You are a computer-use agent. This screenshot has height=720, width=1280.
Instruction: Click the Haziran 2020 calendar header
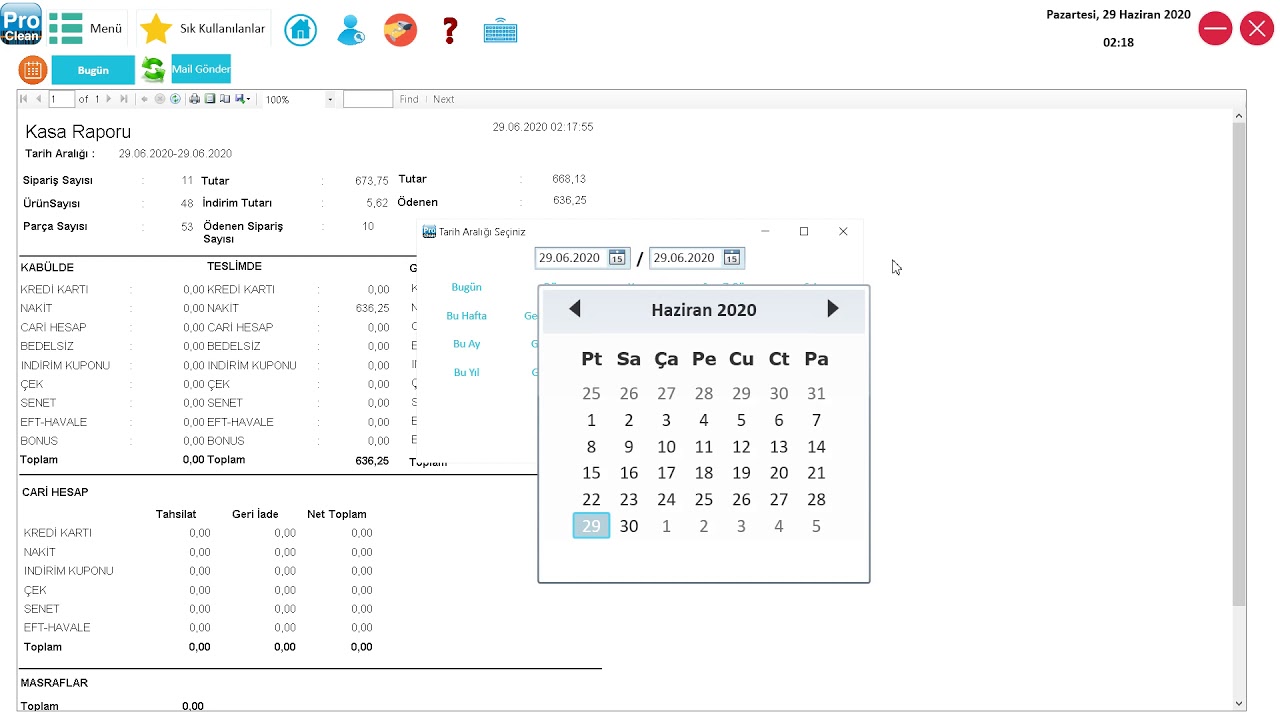[x=704, y=310]
